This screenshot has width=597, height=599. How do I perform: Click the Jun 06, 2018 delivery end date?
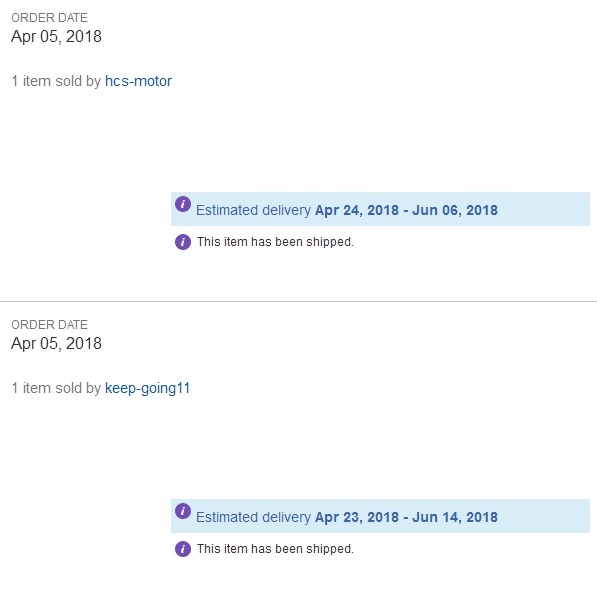(455, 210)
